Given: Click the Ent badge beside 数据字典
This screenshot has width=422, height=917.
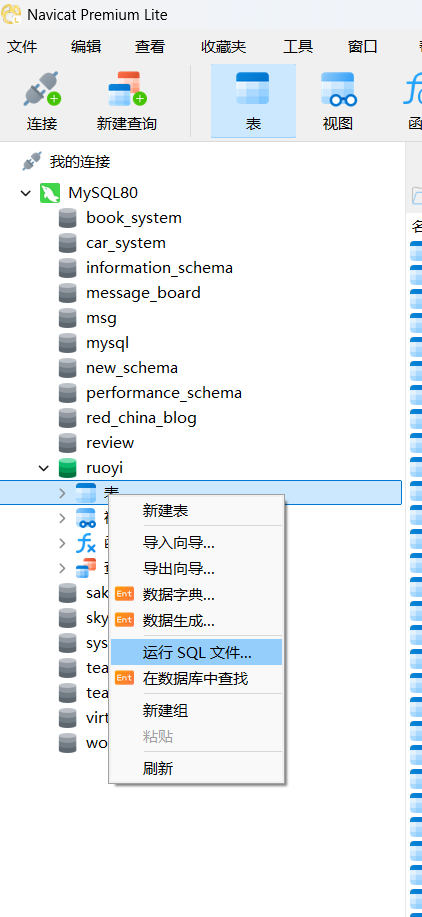Looking at the screenshot, I should coord(124,595).
